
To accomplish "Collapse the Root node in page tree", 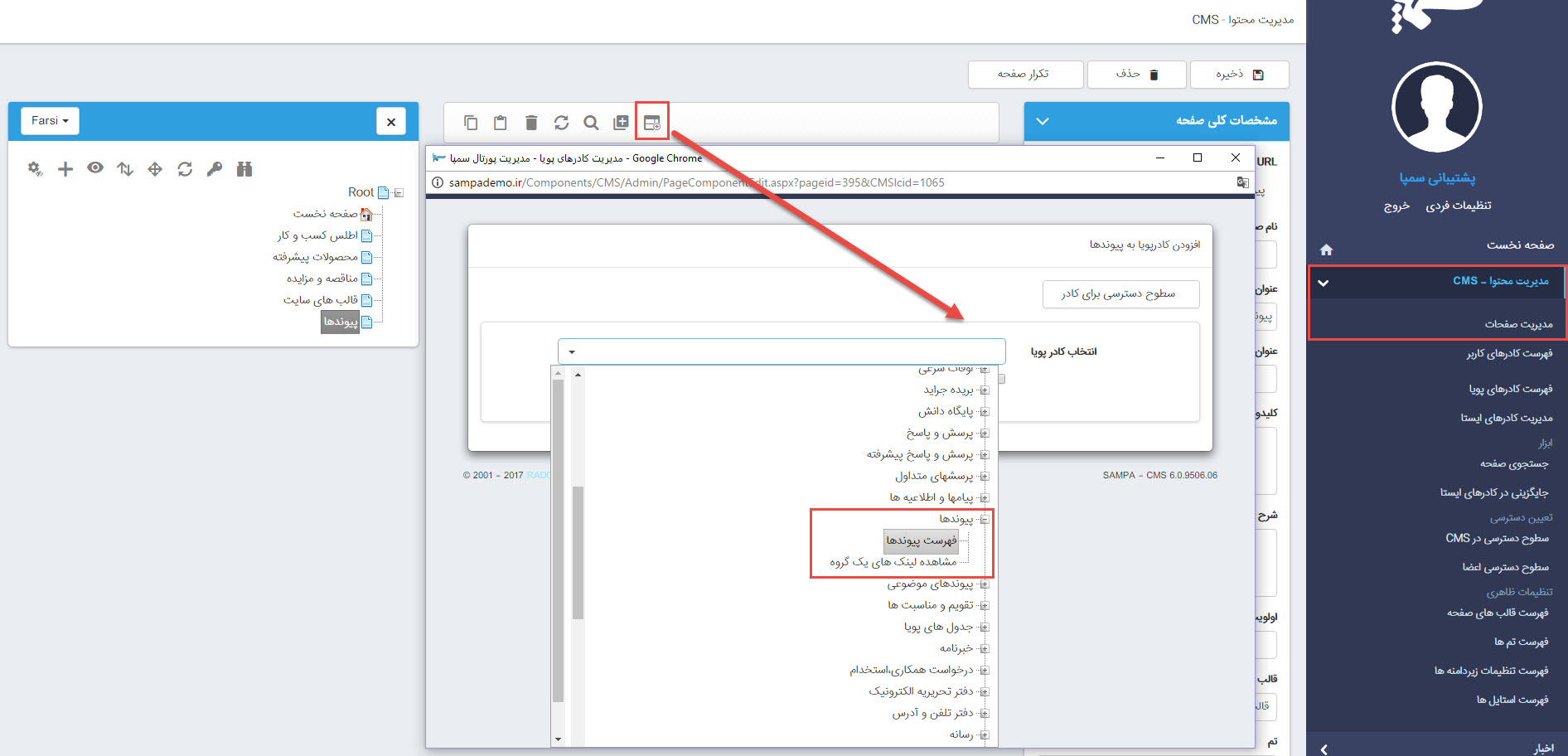I will click(x=399, y=193).
